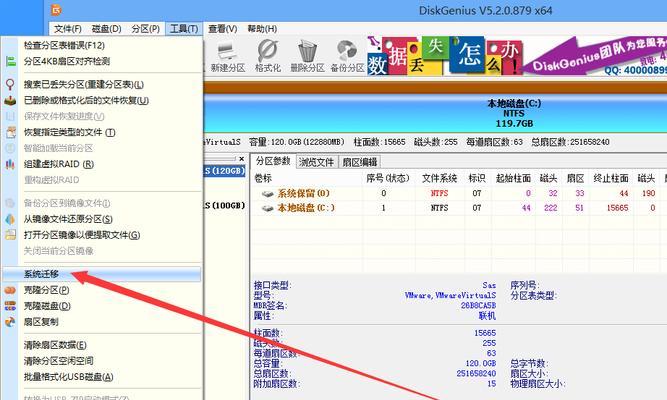Viewport: 667px width, 400px height.
Task: Open the 帮助(H) menu
Action: 262,29
